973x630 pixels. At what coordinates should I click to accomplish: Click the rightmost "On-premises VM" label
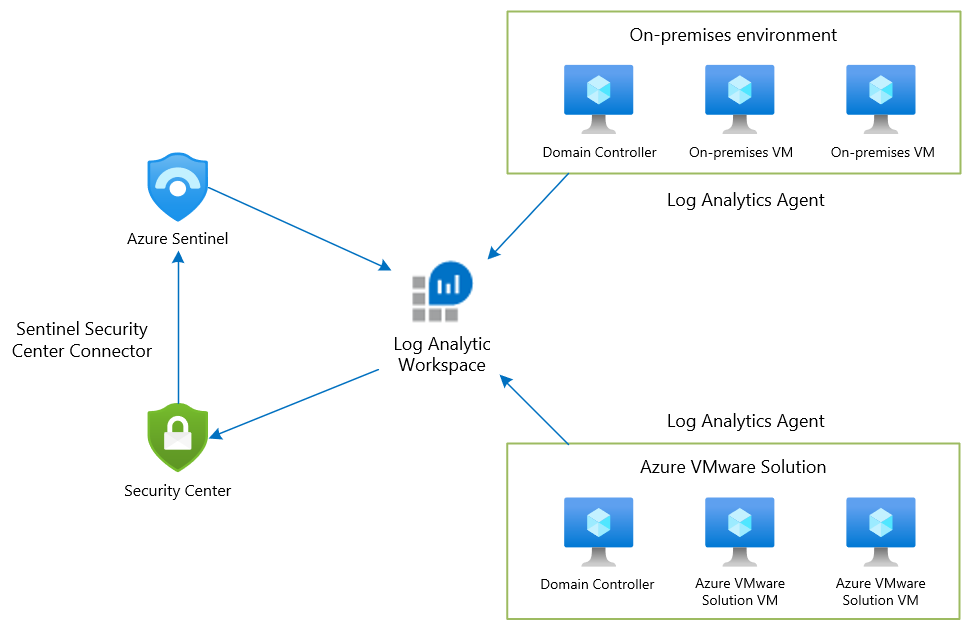coord(882,152)
